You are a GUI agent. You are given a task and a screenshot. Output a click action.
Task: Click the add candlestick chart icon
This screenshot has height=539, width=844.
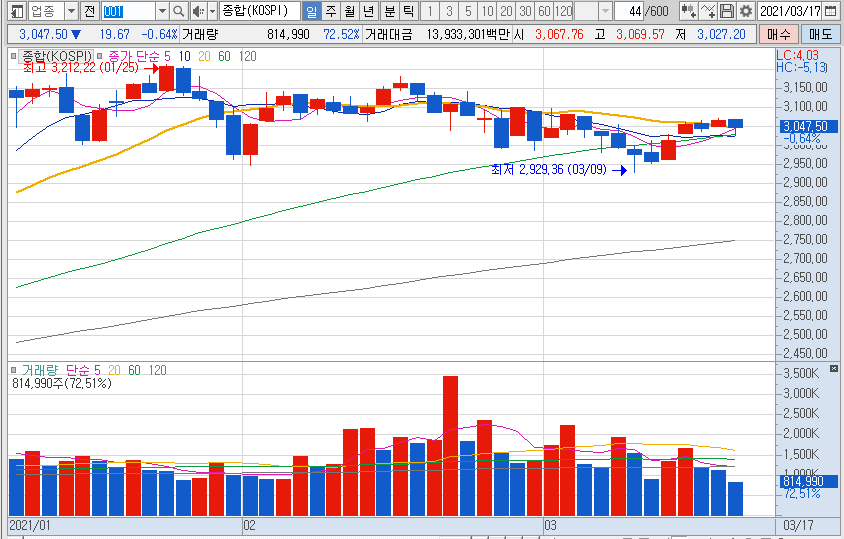[x=688, y=10]
